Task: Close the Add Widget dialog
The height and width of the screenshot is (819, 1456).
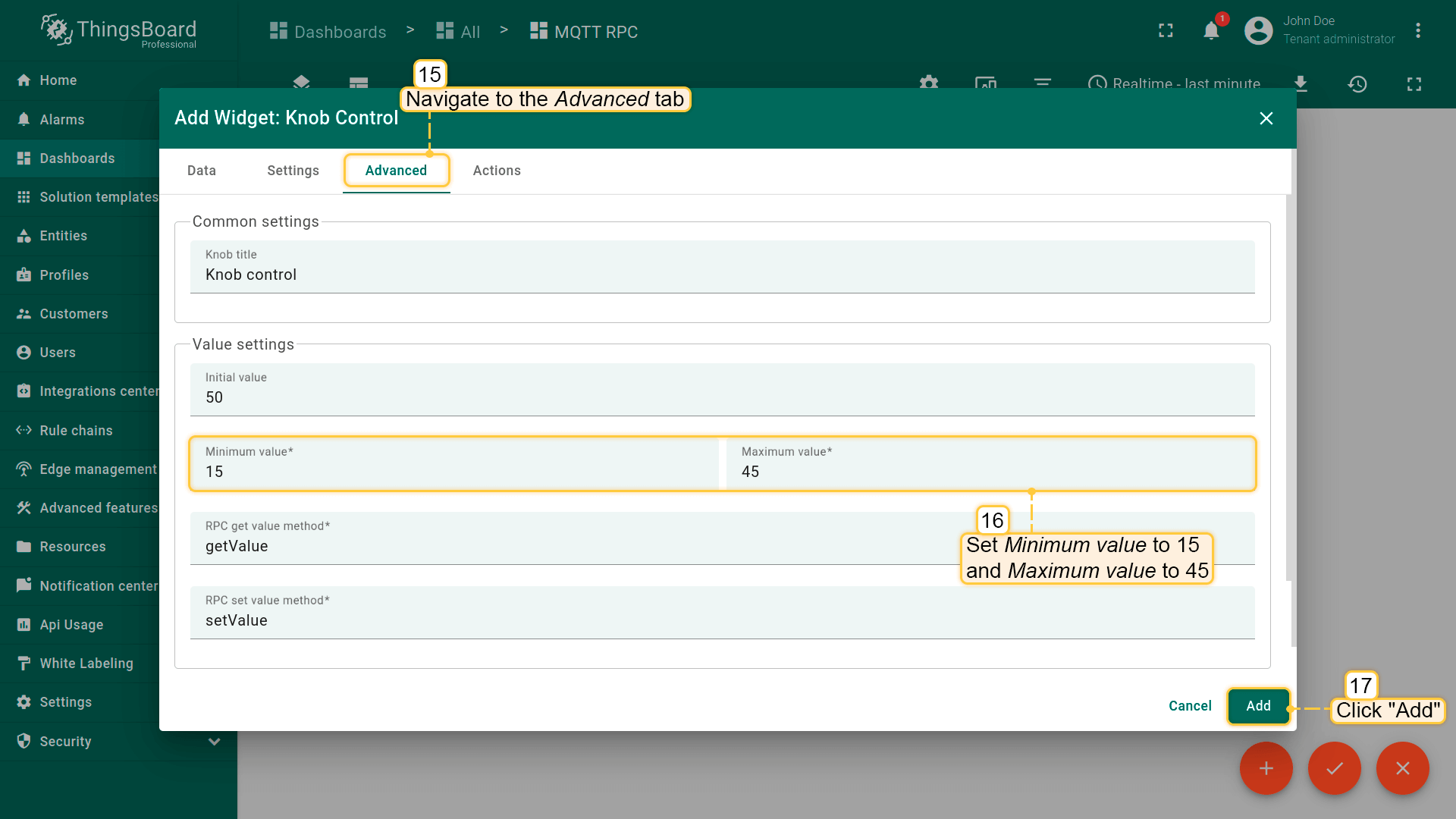Action: point(1266,118)
